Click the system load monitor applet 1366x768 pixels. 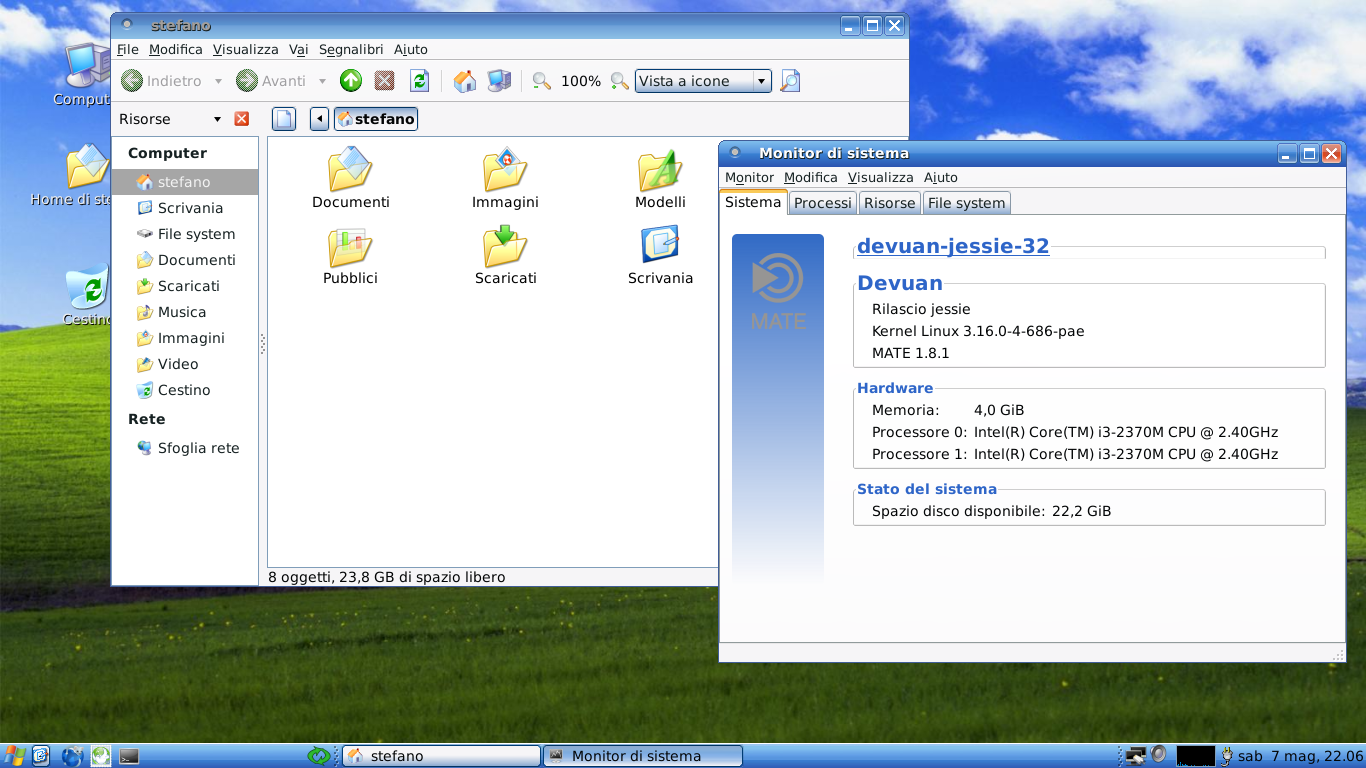[1195, 756]
